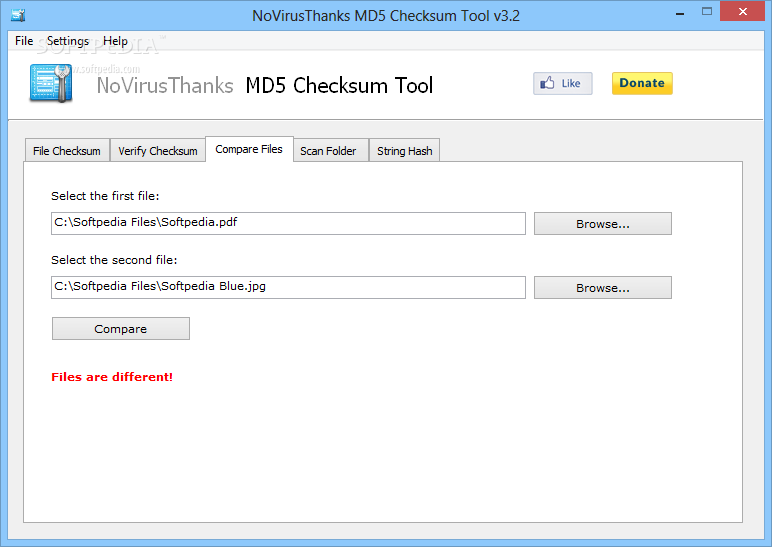Viewport: 772px width, 547px height.
Task: Open the String Hash tab
Action: pyautogui.click(x=405, y=151)
